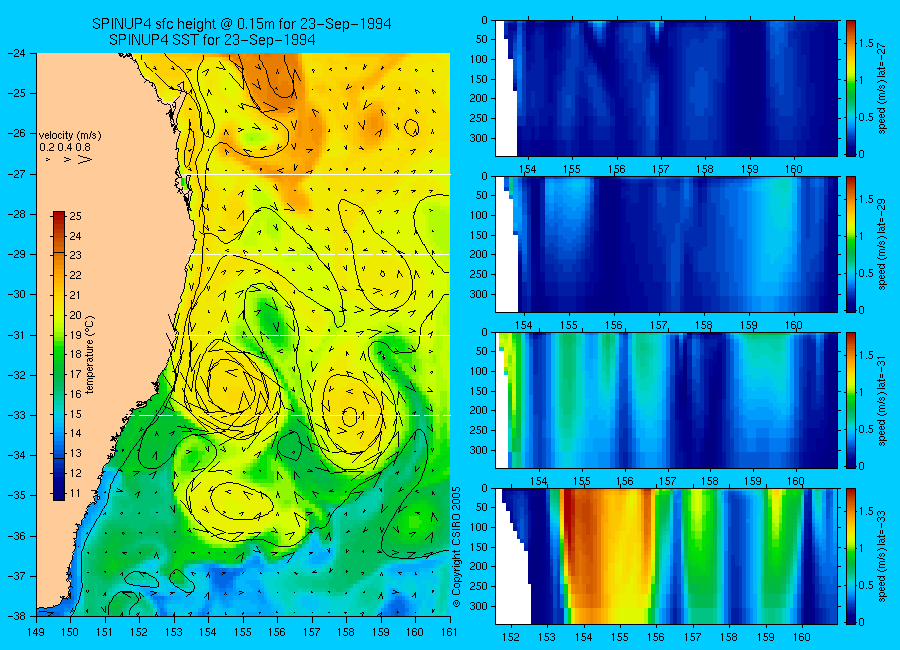The height and width of the screenshot is (650, 900).
Task: Click the "temperature (°C)" color bar label
Action: 90,355
